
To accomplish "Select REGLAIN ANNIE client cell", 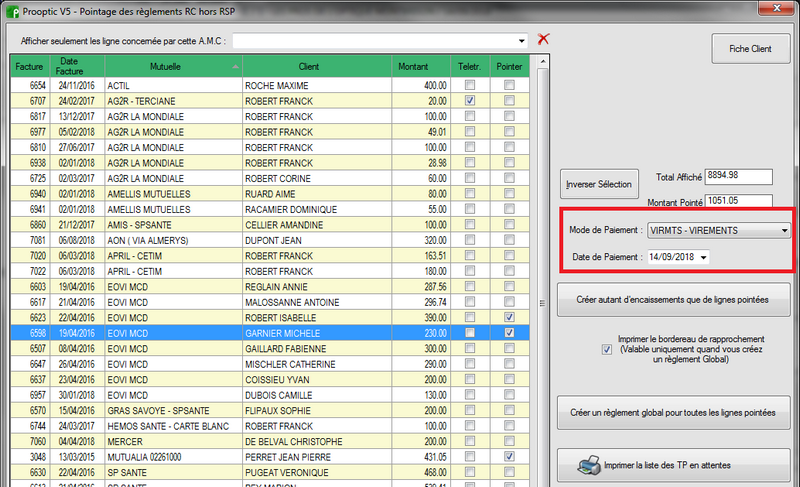I will (317, 287).
